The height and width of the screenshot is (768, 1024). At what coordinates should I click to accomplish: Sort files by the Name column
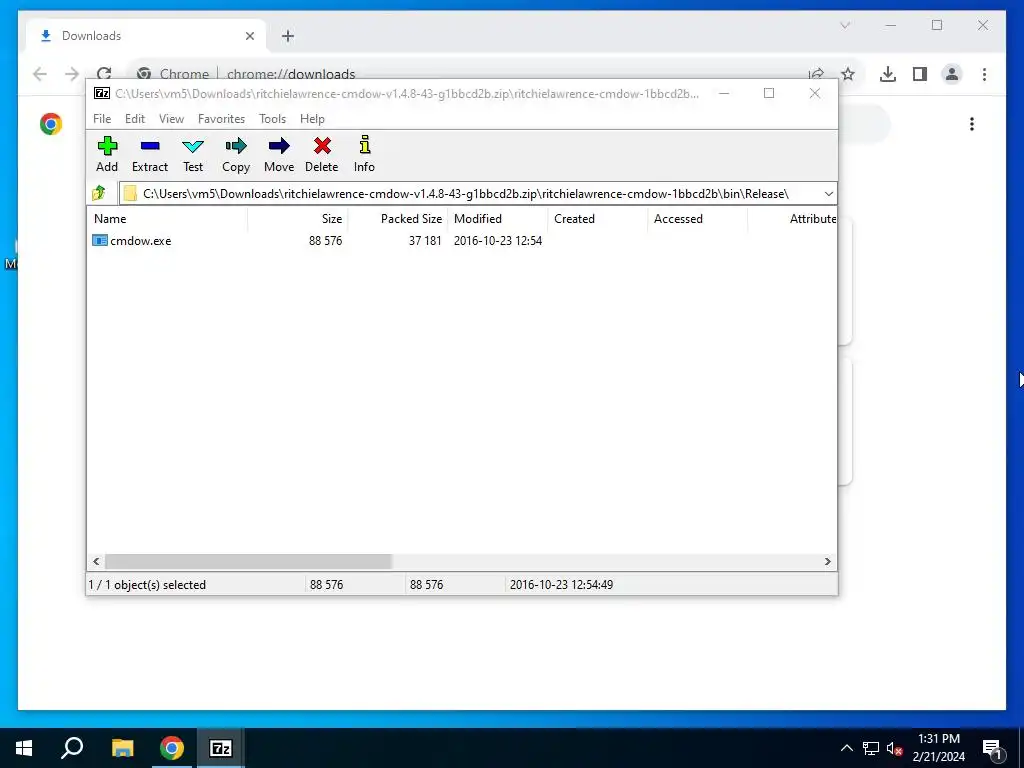click(167, 219)
